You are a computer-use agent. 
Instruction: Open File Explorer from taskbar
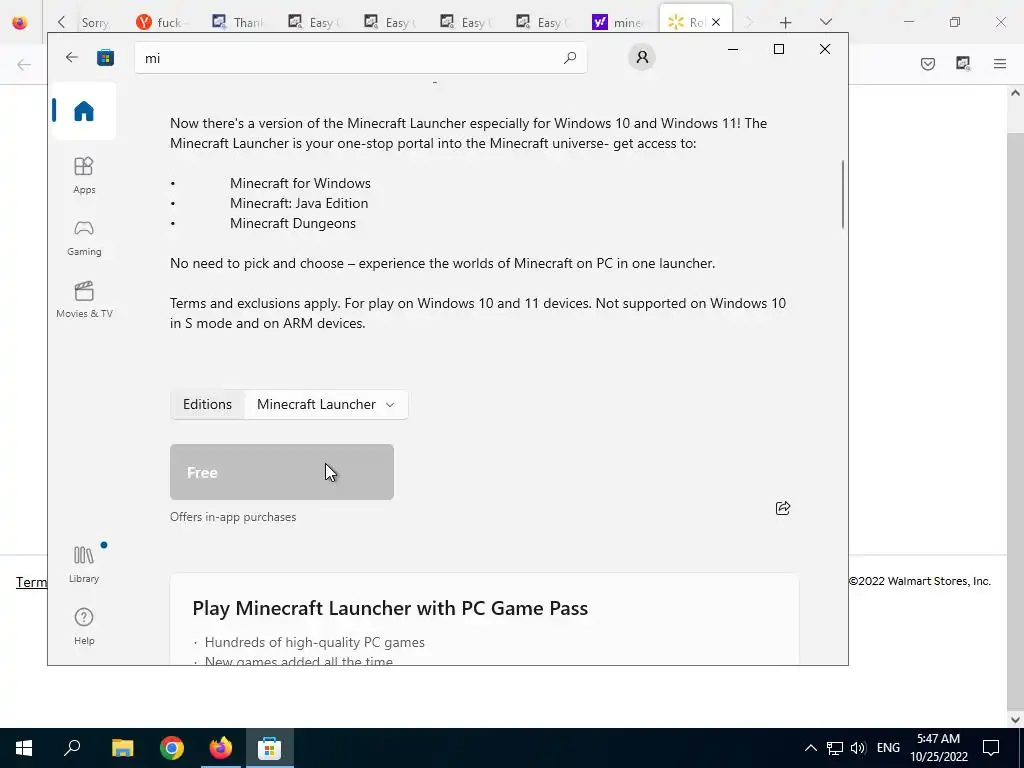coord(122,748)
